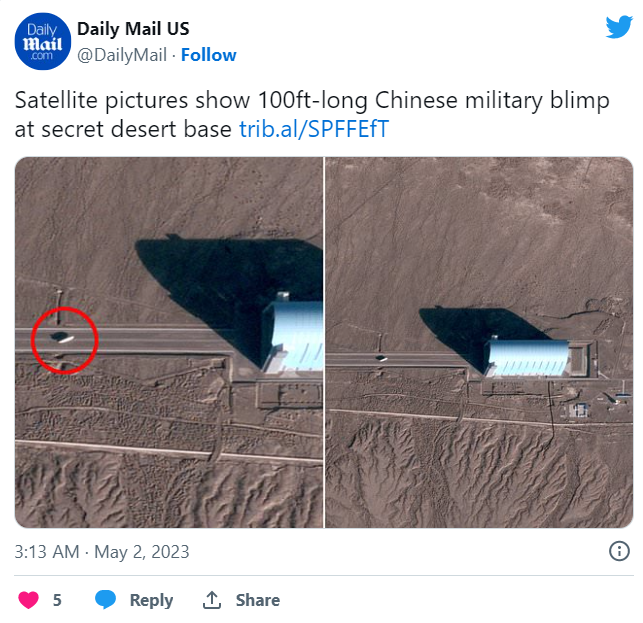643x623 pixels.
Task: Open the left satellite image with red circle
Action: 169,342
